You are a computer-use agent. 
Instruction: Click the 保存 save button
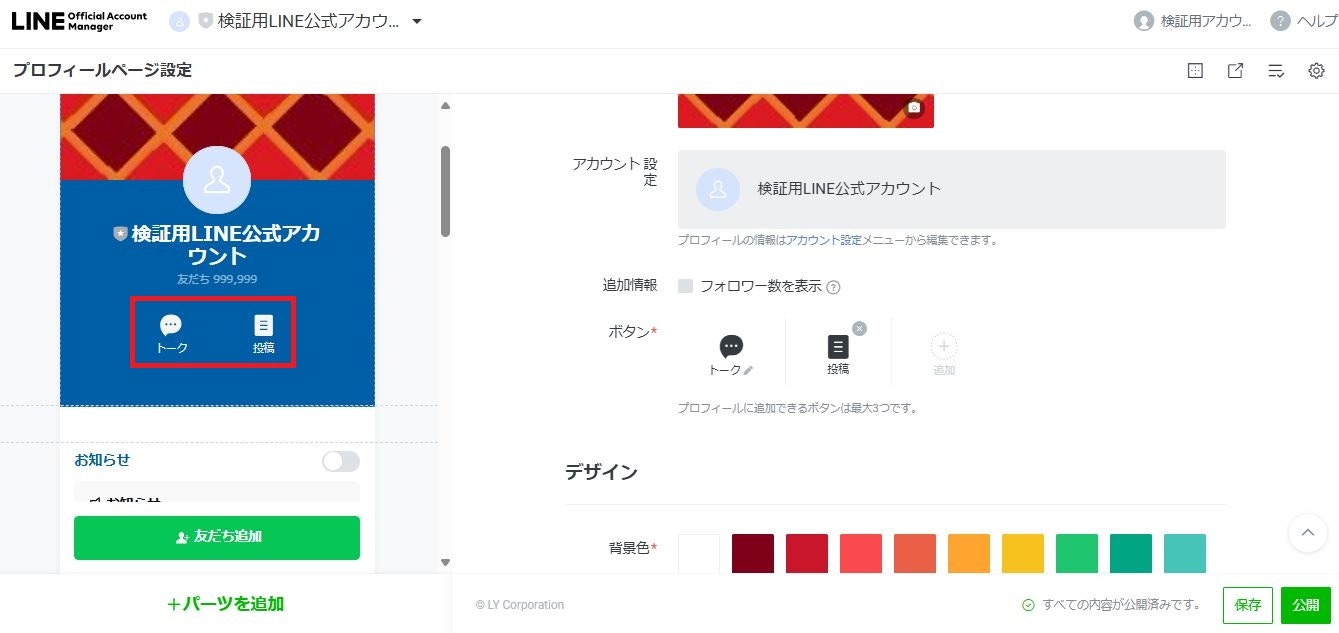pyautogui.click(x=1248, y=605)
